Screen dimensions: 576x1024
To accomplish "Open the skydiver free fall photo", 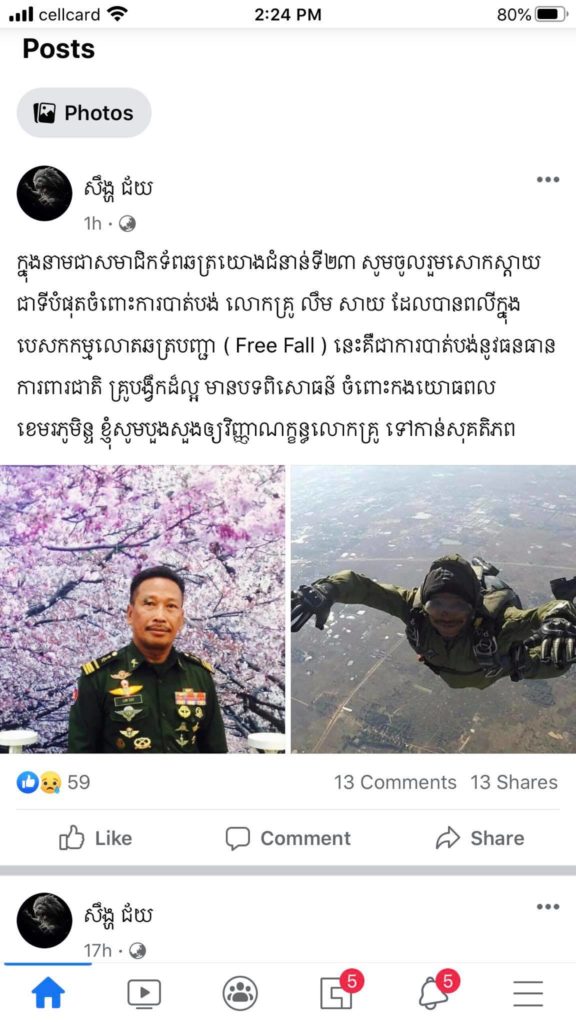I will click(x=434, y=609).
